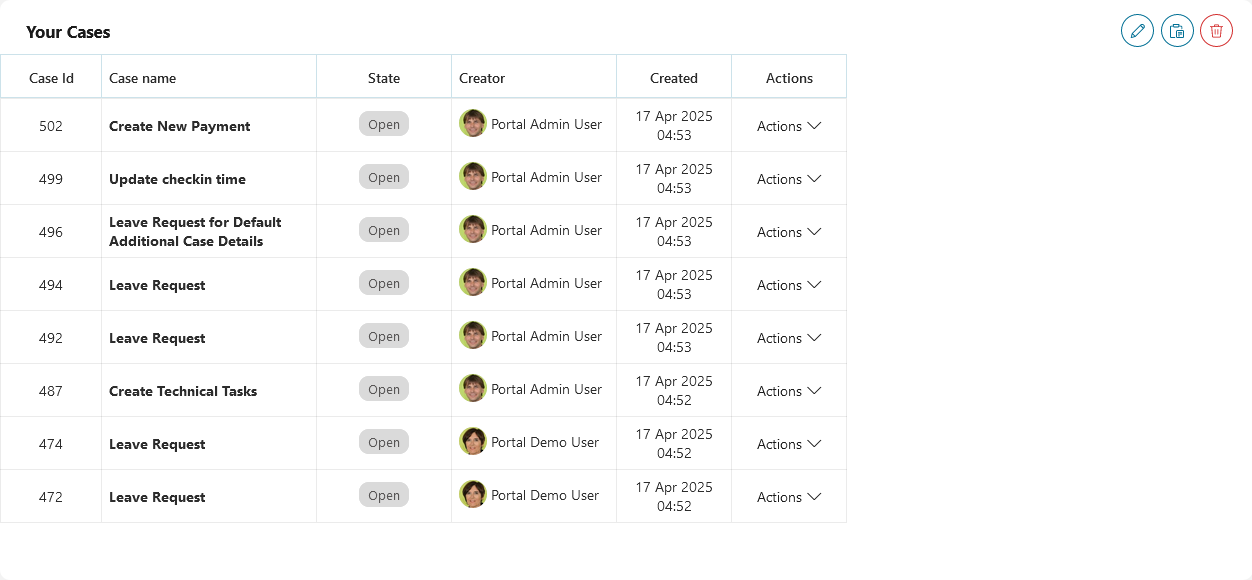Click the Open state badge for case 472
Viewport: 1252px width, 580px height.
[x=384, y=495]
